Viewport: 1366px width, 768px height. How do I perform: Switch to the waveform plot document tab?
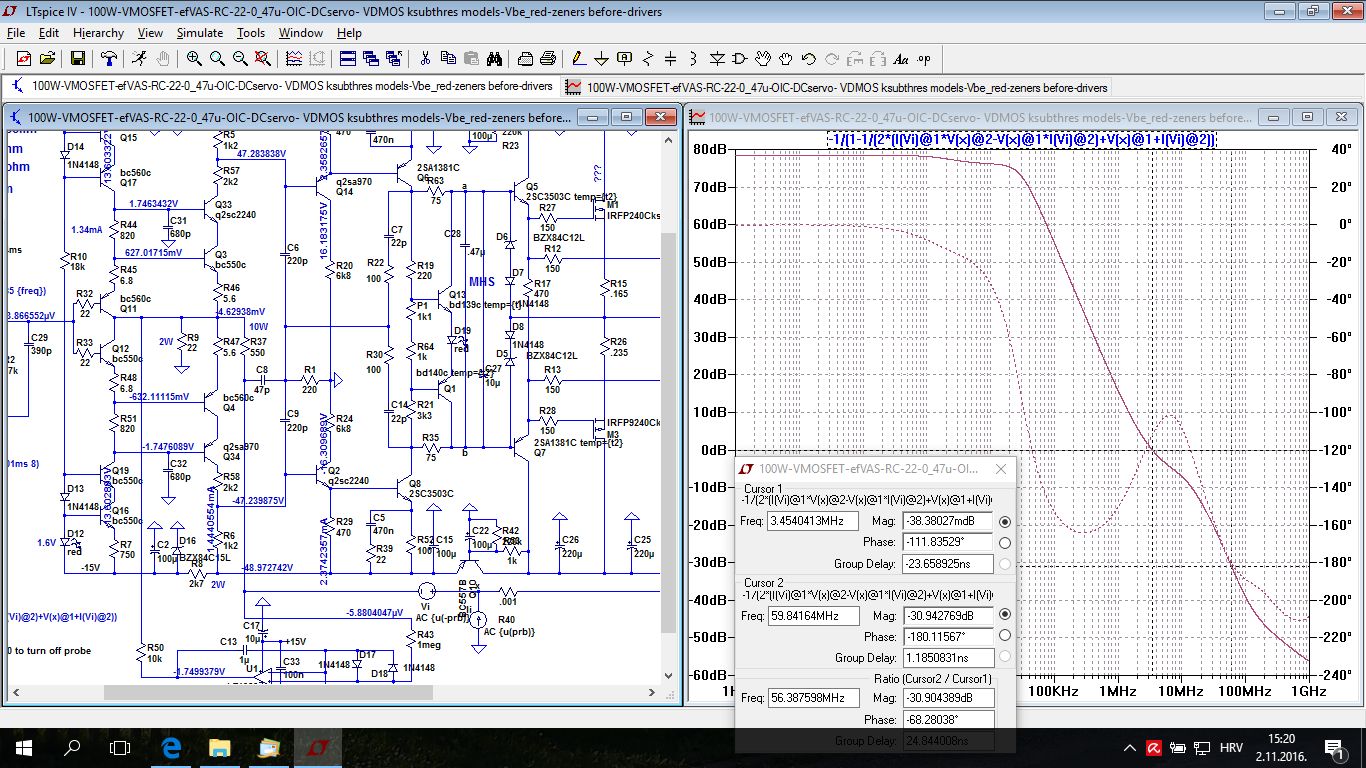[838, 87]
